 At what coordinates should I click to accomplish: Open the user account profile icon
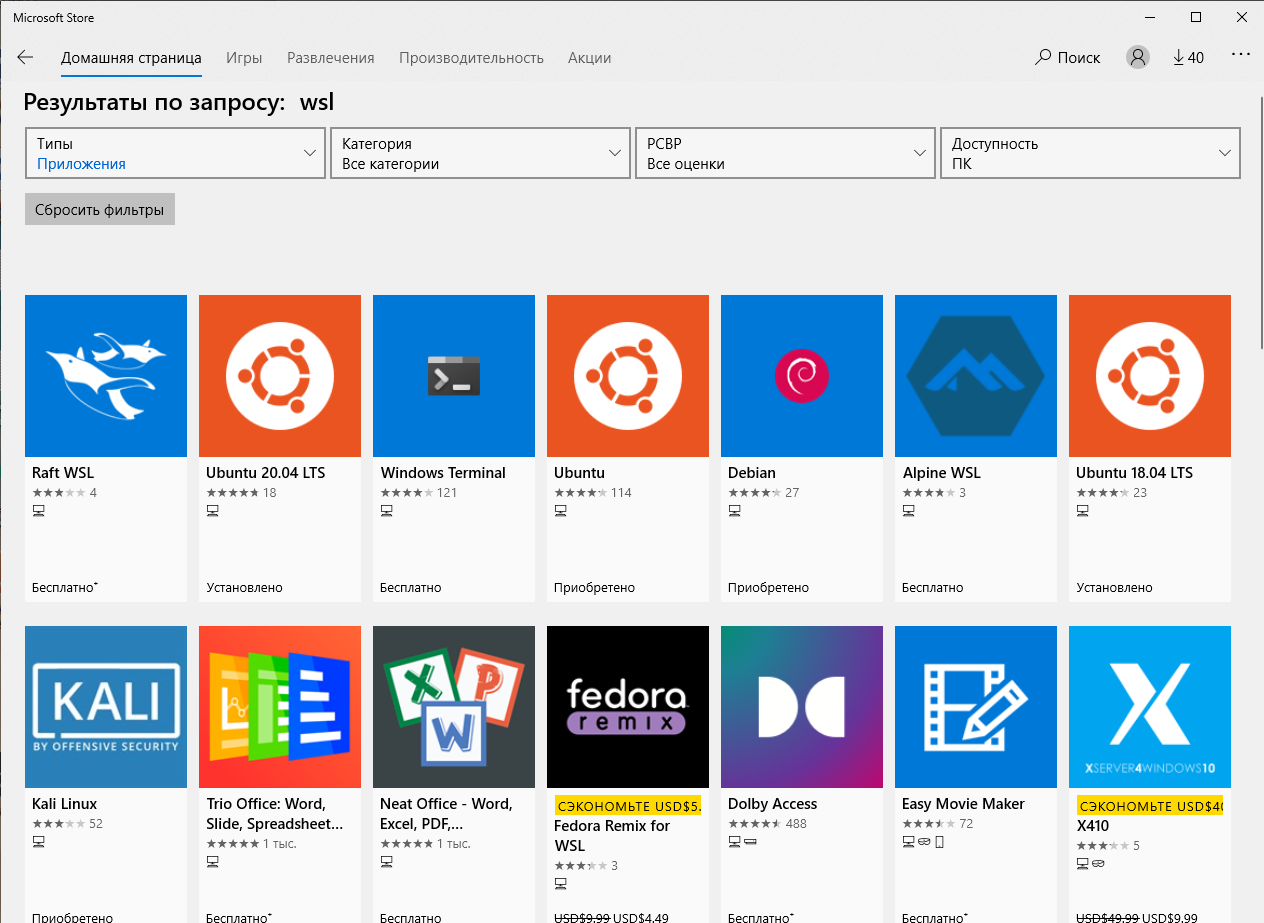pyautogui.click(x=1138, y=58)
